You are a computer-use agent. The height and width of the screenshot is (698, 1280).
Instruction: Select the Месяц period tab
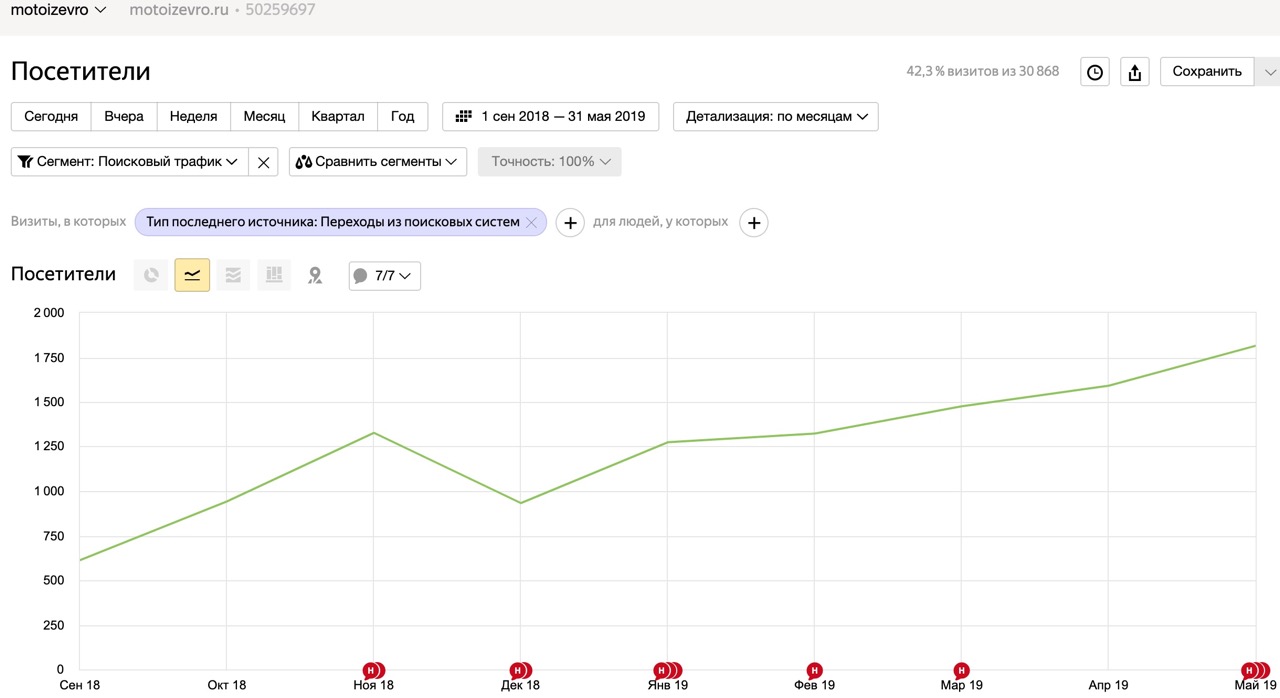[x=264, y=116]
